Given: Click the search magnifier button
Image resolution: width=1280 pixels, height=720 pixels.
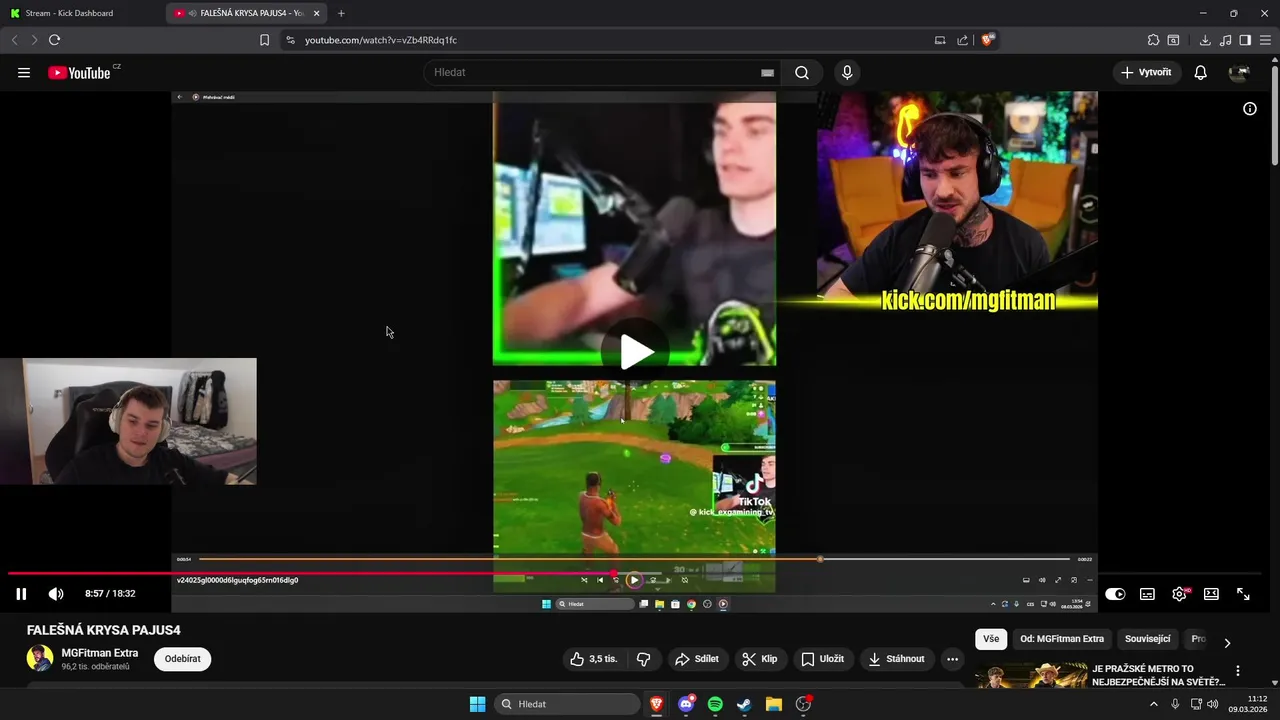Looking at the screenshot, I should [x=802, y=73].
